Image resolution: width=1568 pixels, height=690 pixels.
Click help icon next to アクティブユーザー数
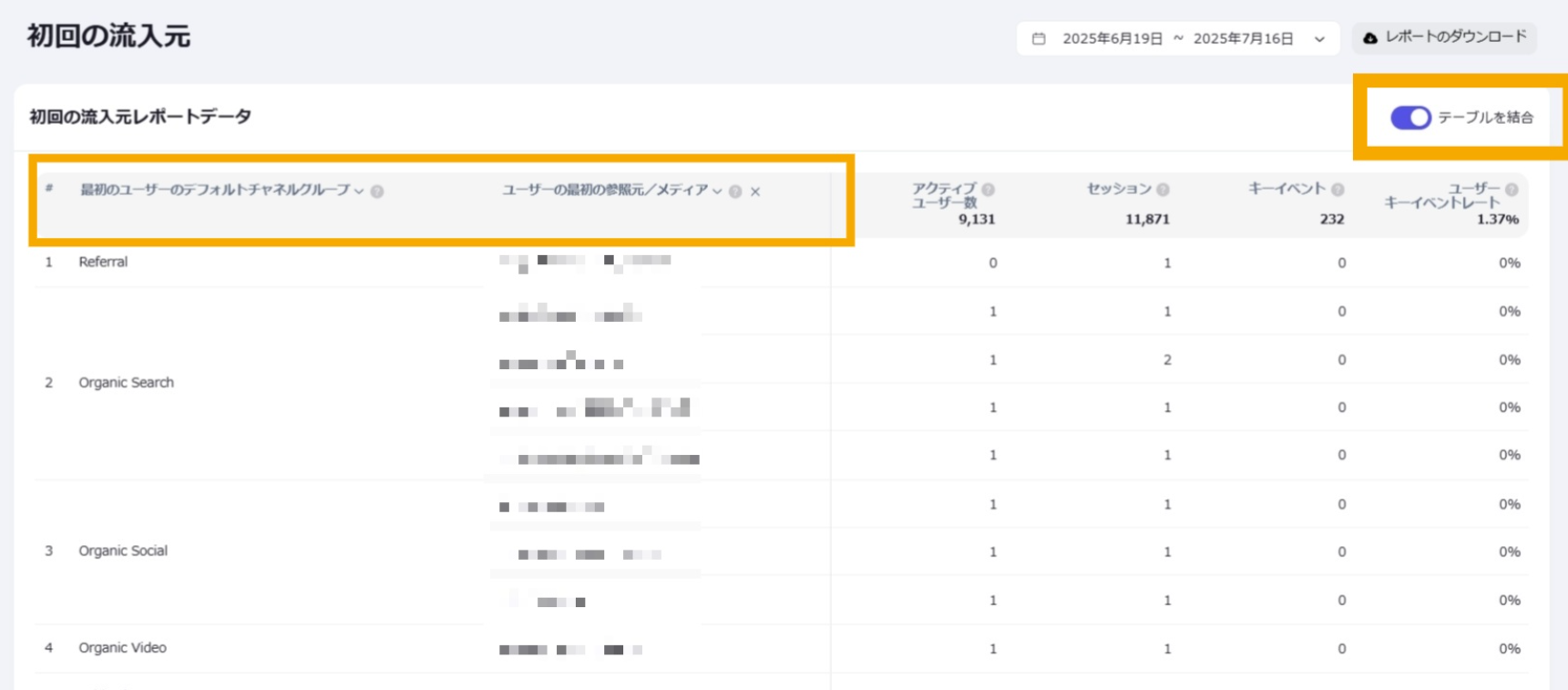[x=989, y=190]
